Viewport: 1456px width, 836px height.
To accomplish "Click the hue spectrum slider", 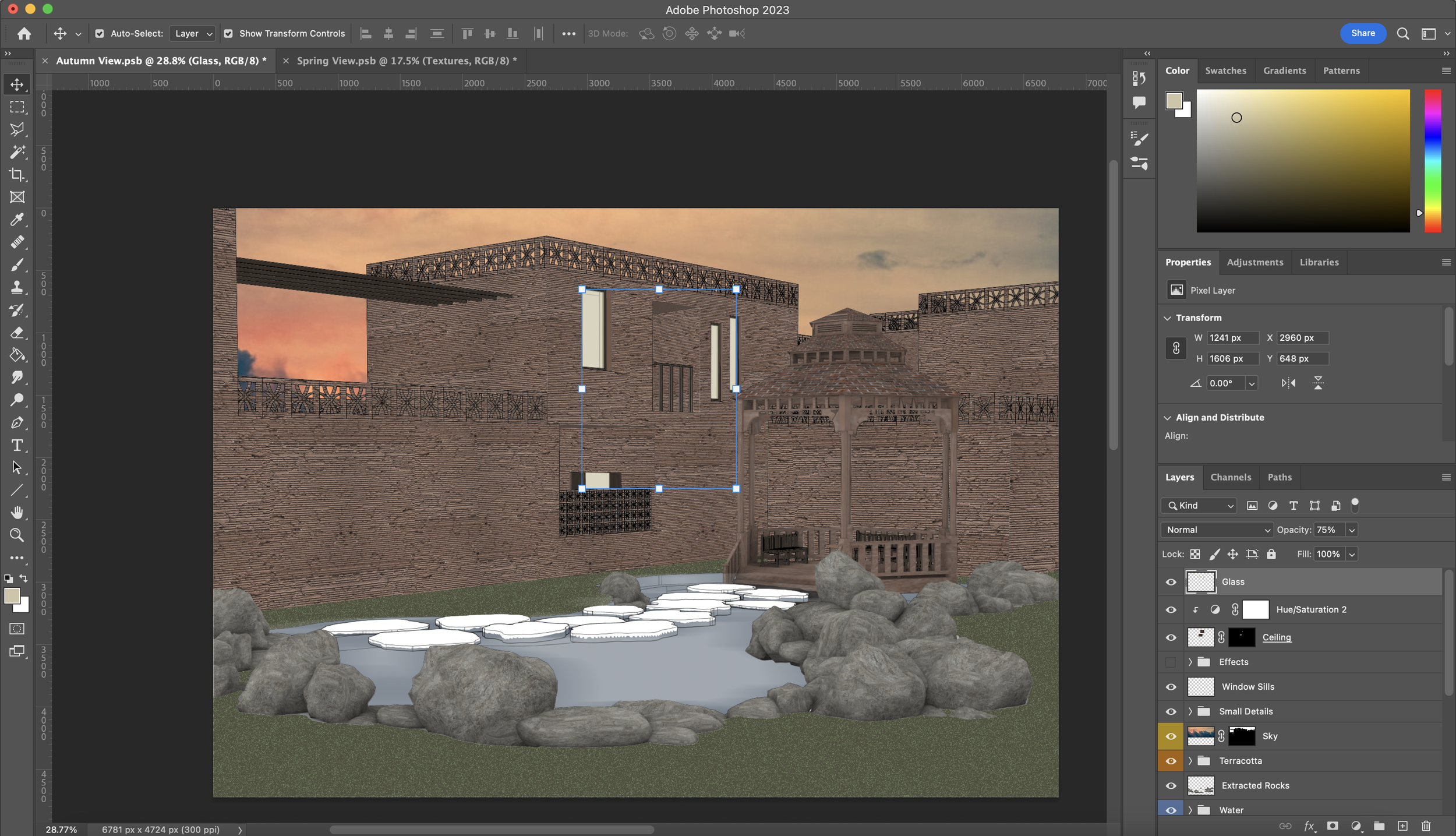I will pos(1432,161).
